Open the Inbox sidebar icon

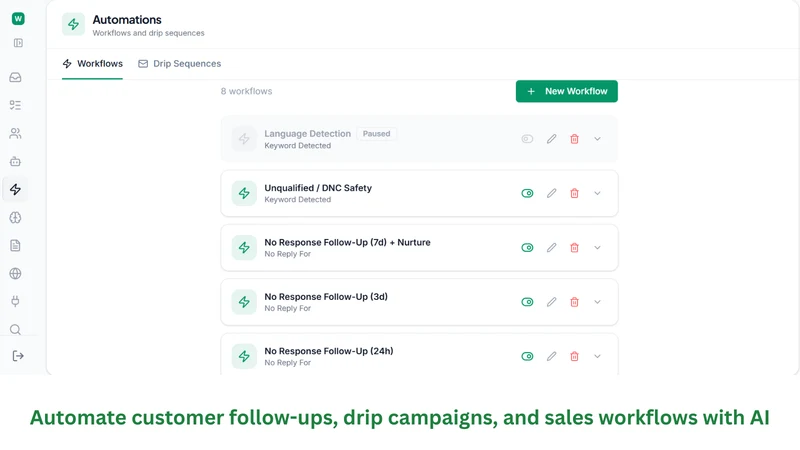(x=15, y=78)
